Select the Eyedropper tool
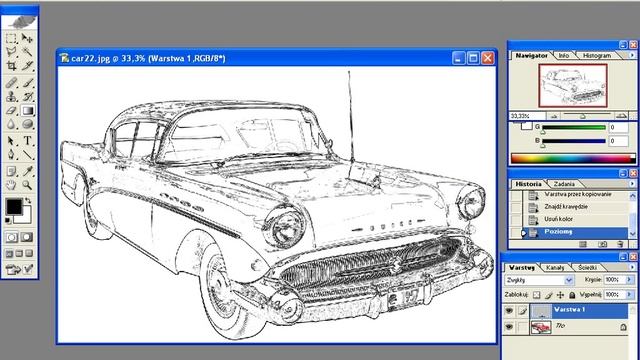The image size is (640, 360). (x=27, y=171)
